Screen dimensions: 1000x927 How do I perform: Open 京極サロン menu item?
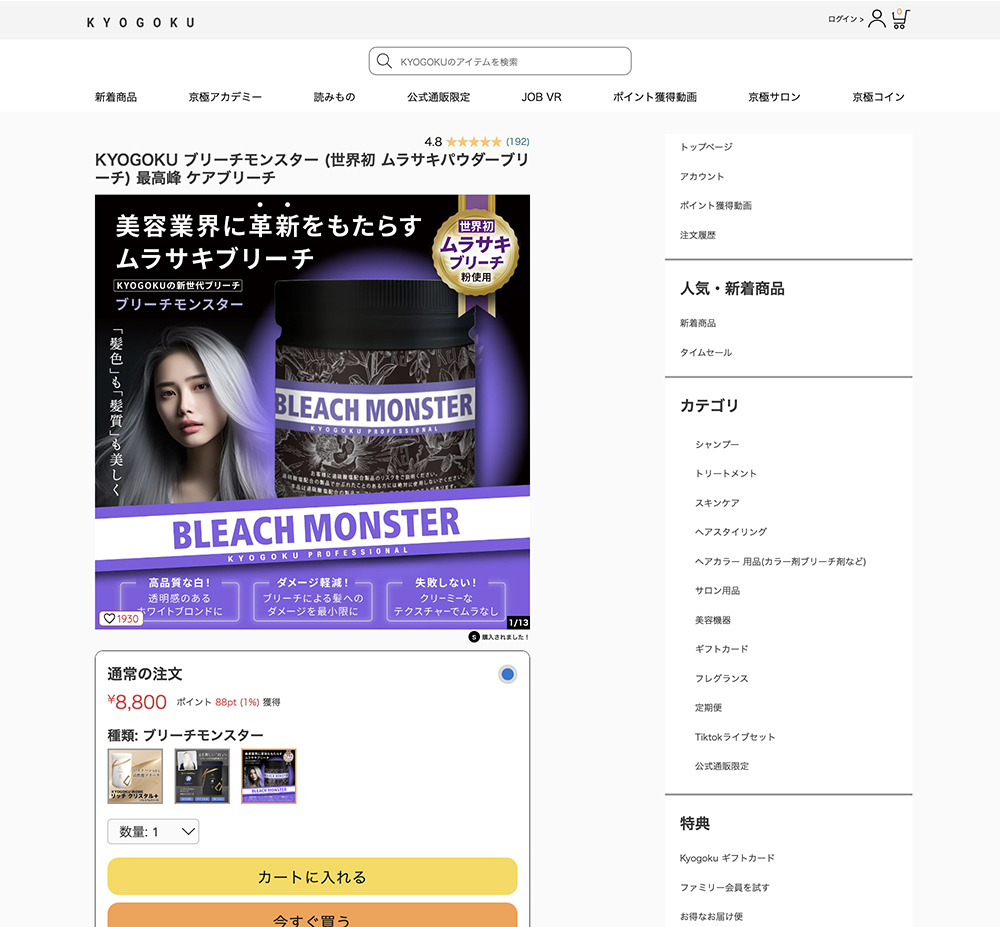pyautogui.click(x=774, y=97)
